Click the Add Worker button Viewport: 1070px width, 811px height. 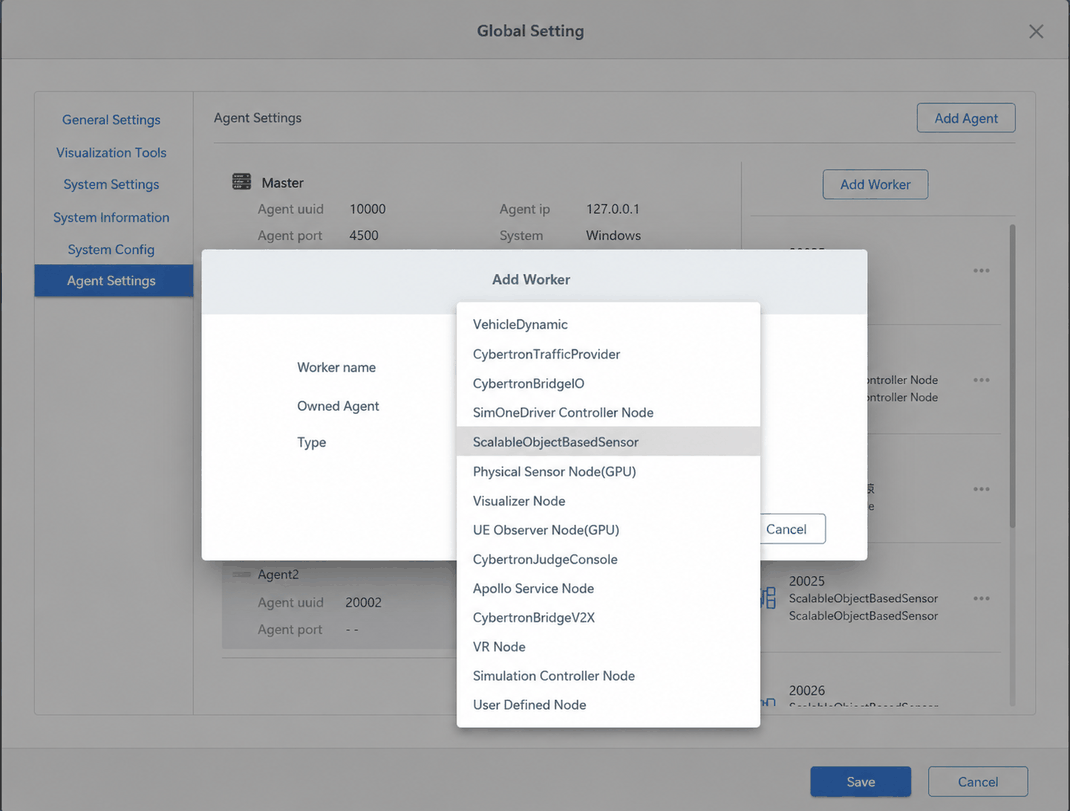click(x=875, y=184)
